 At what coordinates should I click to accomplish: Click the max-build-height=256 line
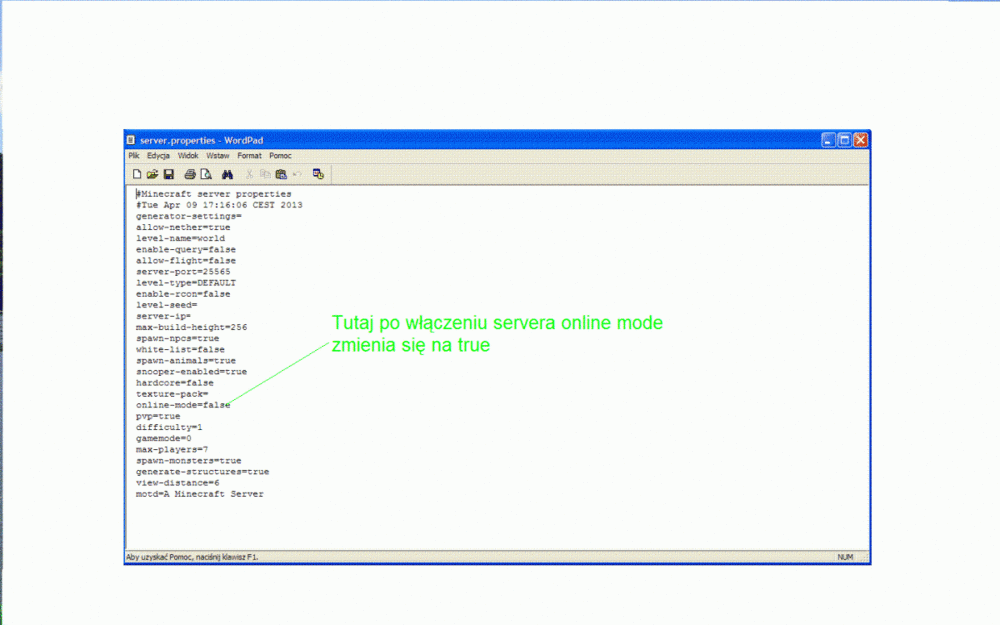tap(191, 327)
